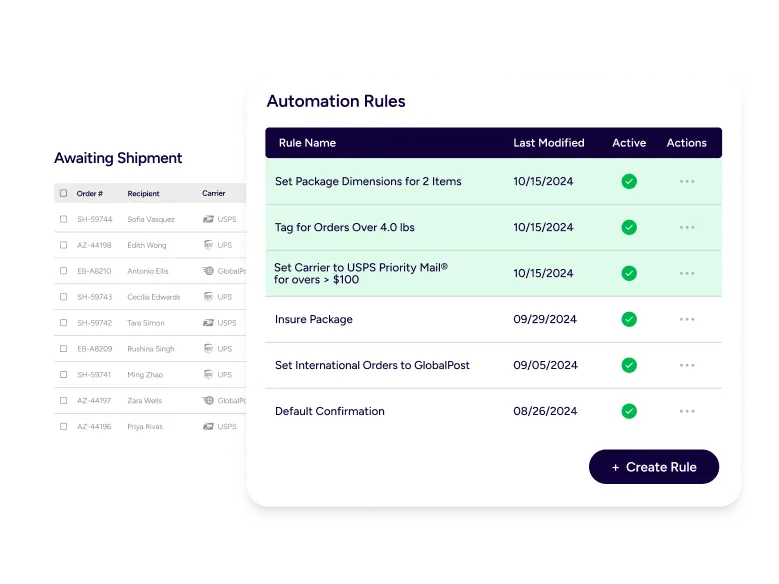The width and height of the screenshot is (779, 584).
Task: Click UPS carrier icon for order AZ-44198
Action: coord(208,245)
